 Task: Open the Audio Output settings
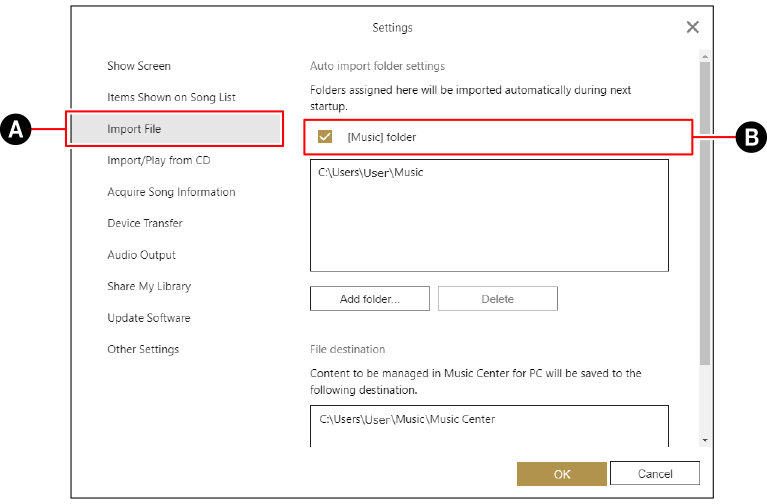tap(141, 255)
